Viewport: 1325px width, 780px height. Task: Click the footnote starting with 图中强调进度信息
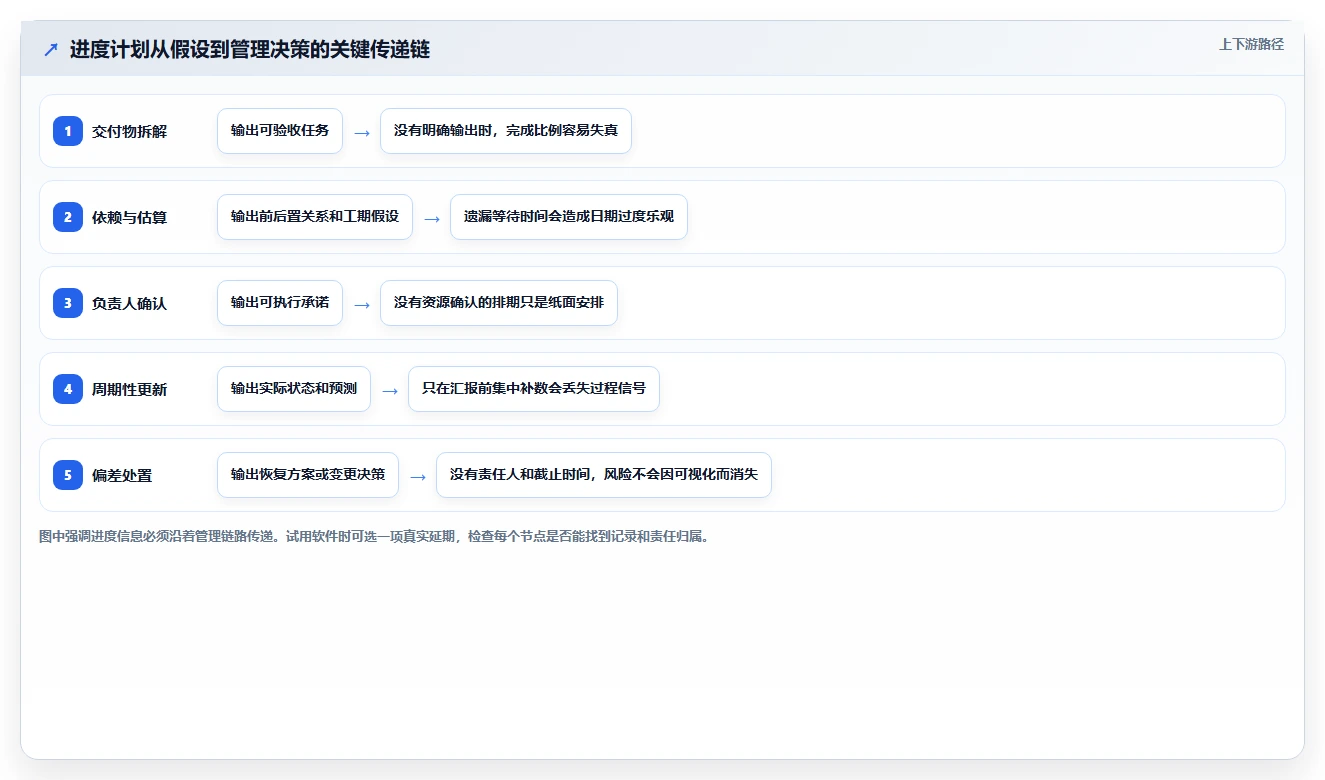coord(374,536)
